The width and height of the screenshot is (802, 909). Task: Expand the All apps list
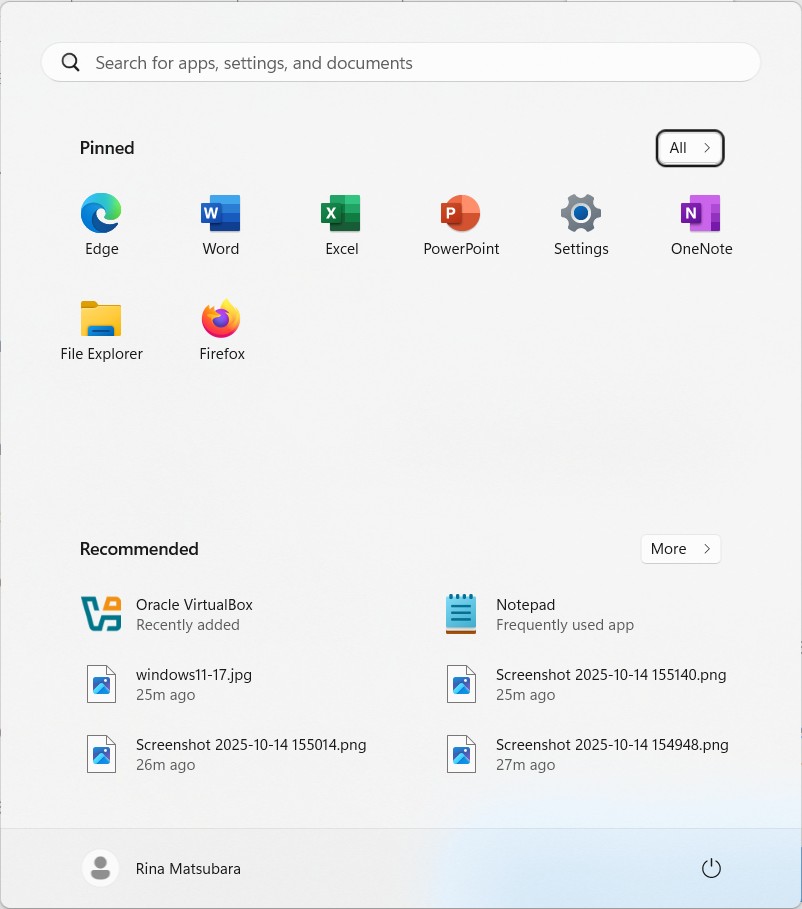(x=689, y=148)
